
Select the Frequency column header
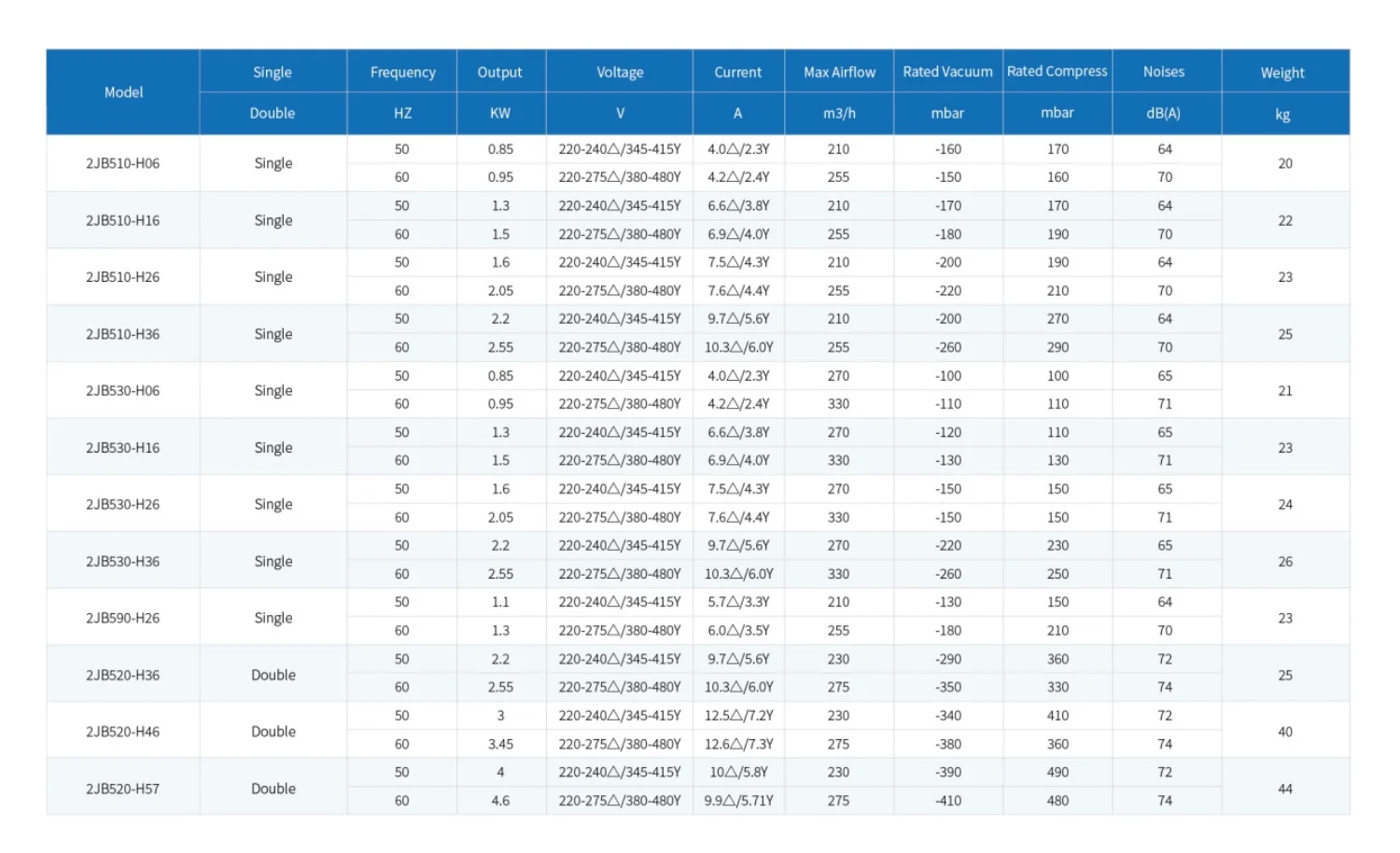402,72
